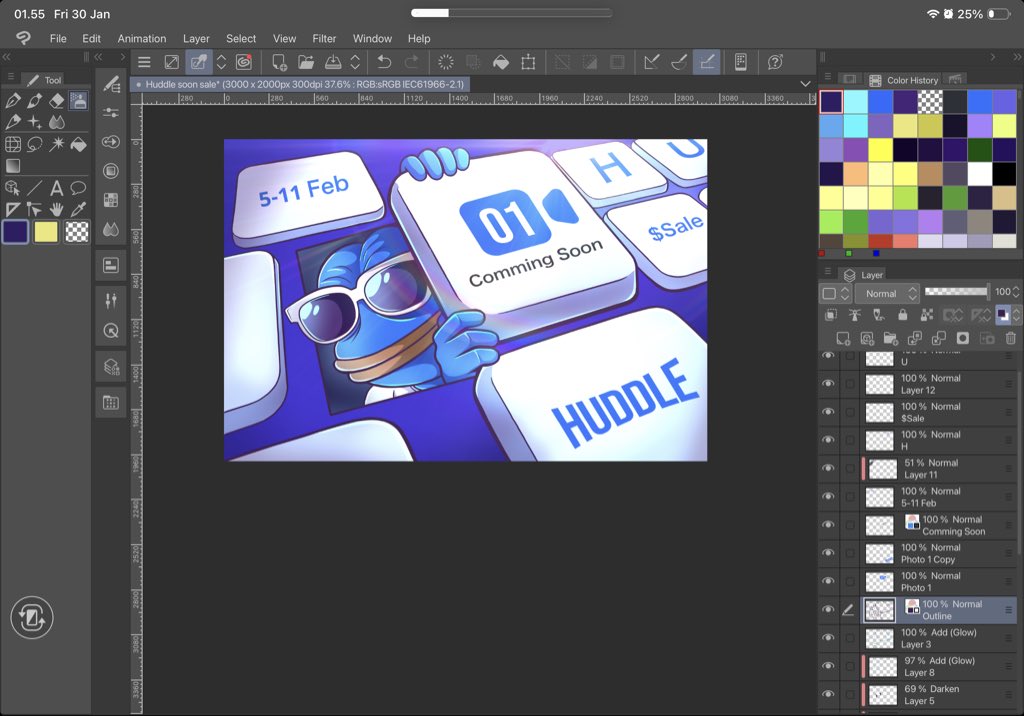Click the Create layer mask icon

(963, 338)
